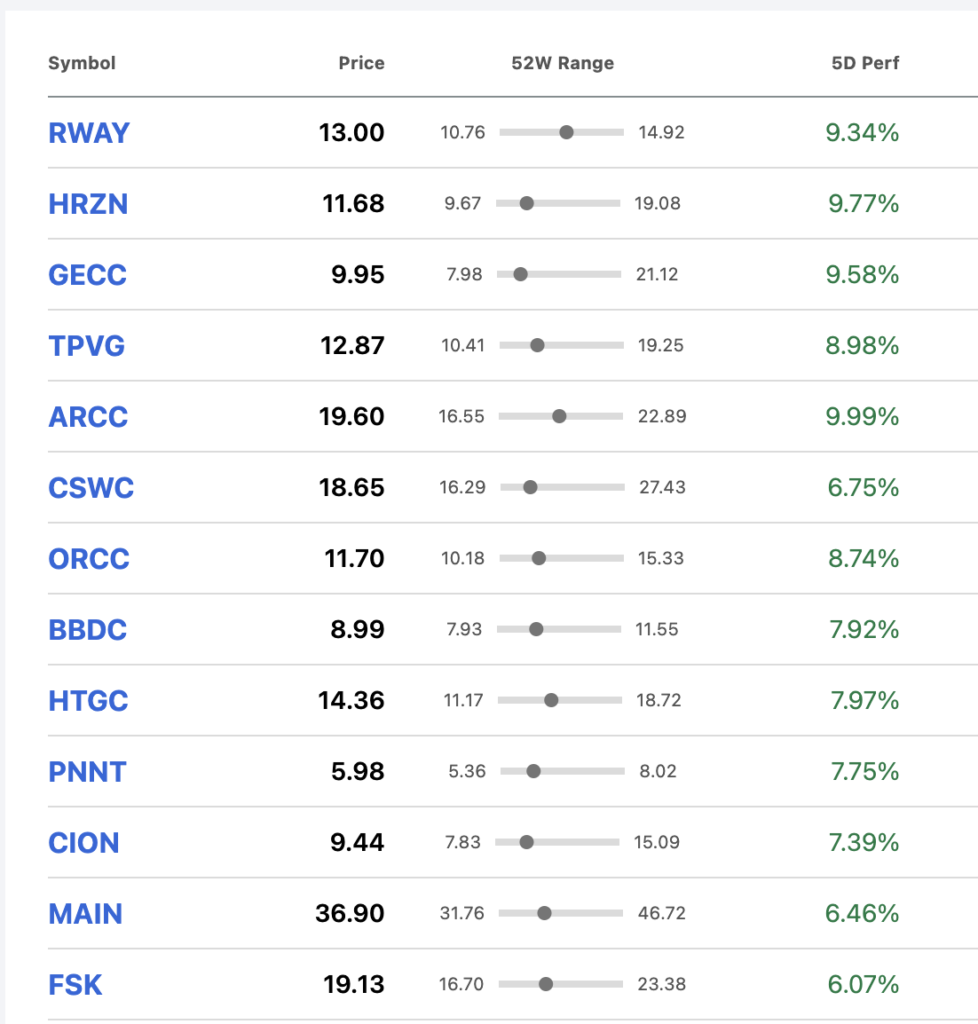978x1024 pixels.
Task: Sort by the 52W Range column header
Action: (x=562, y=63)
